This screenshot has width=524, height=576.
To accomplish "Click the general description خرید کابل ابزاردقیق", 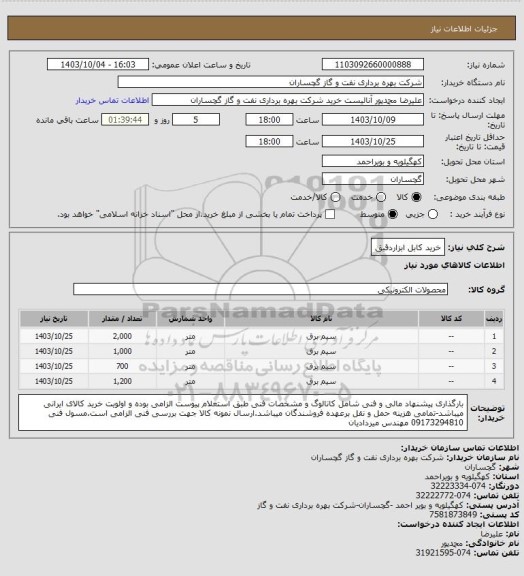I will coord(408,248).
